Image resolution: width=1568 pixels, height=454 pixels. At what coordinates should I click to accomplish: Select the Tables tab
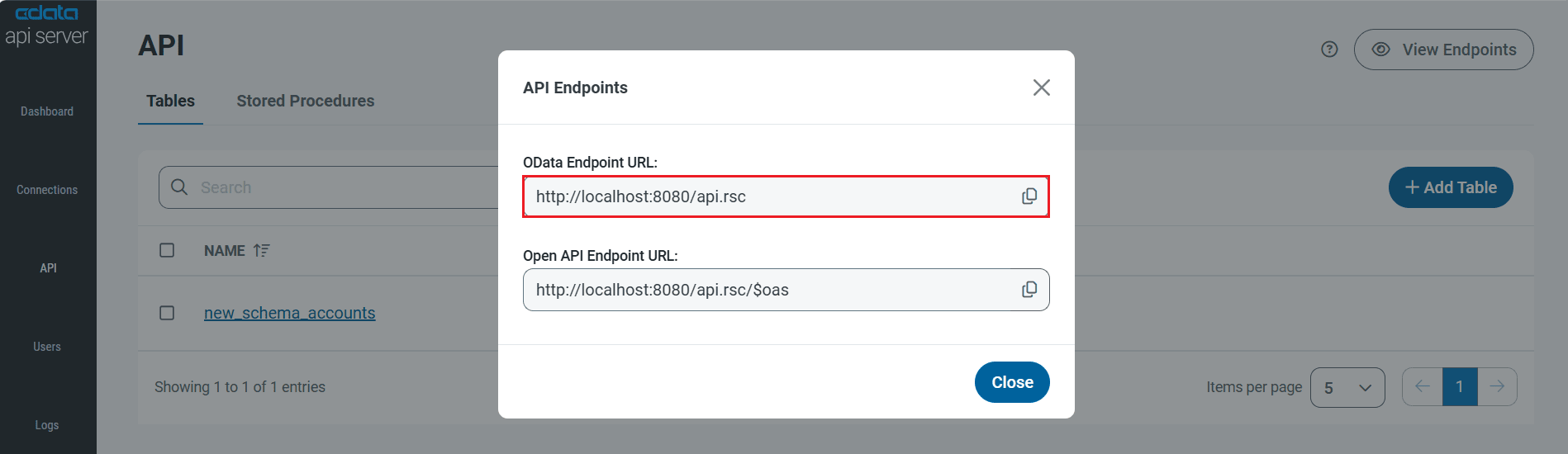pyautogui.click(x=170, y=101)
